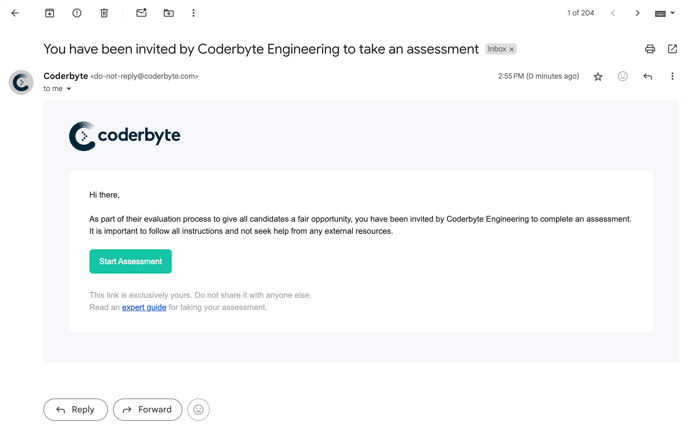This screenshot has width=688, height=431.
Task: Click the Reply button below the email
Action: [x=75, y=409]
